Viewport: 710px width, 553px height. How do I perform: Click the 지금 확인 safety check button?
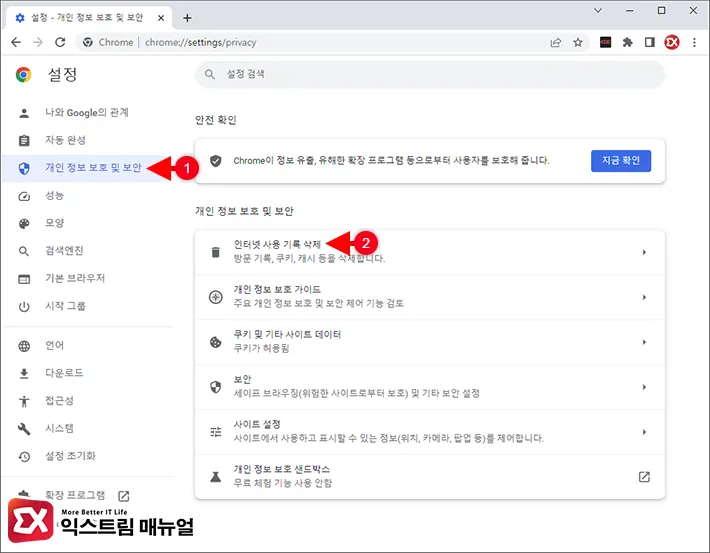(621, 161)
